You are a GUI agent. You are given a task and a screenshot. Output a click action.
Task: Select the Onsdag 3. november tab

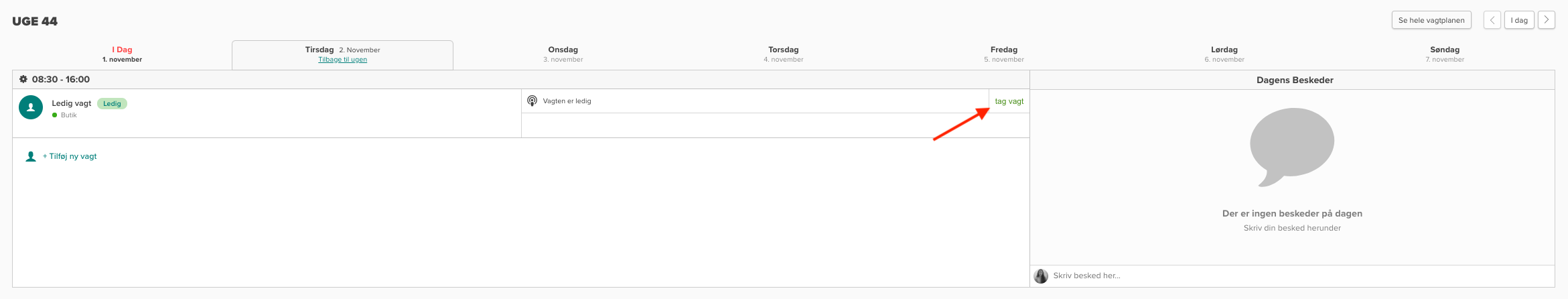coord(563,54)
